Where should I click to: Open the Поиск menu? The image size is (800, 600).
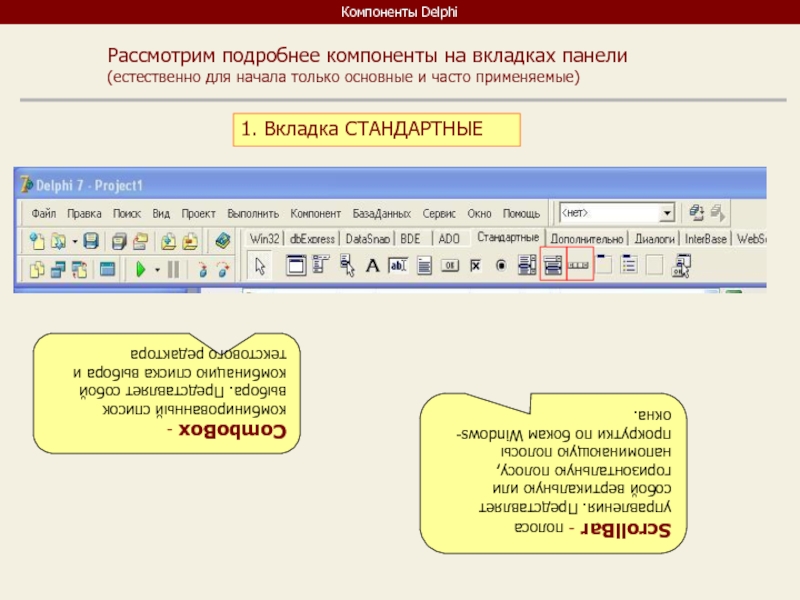click(127, 213)
